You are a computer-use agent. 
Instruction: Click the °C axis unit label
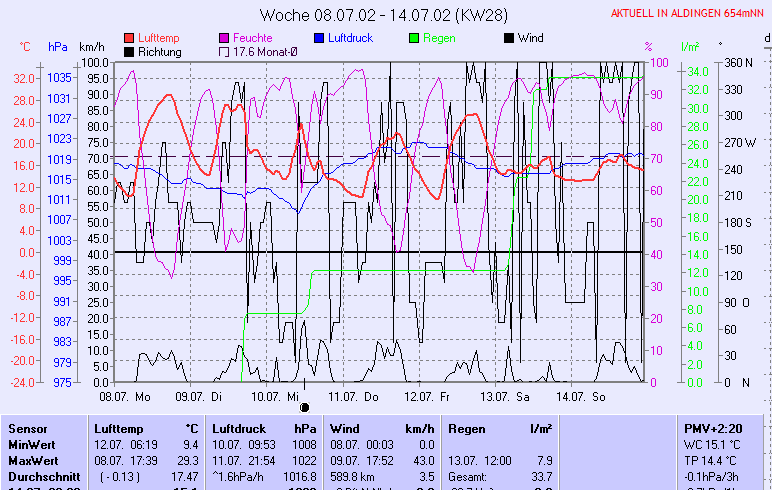click(25, 47)
